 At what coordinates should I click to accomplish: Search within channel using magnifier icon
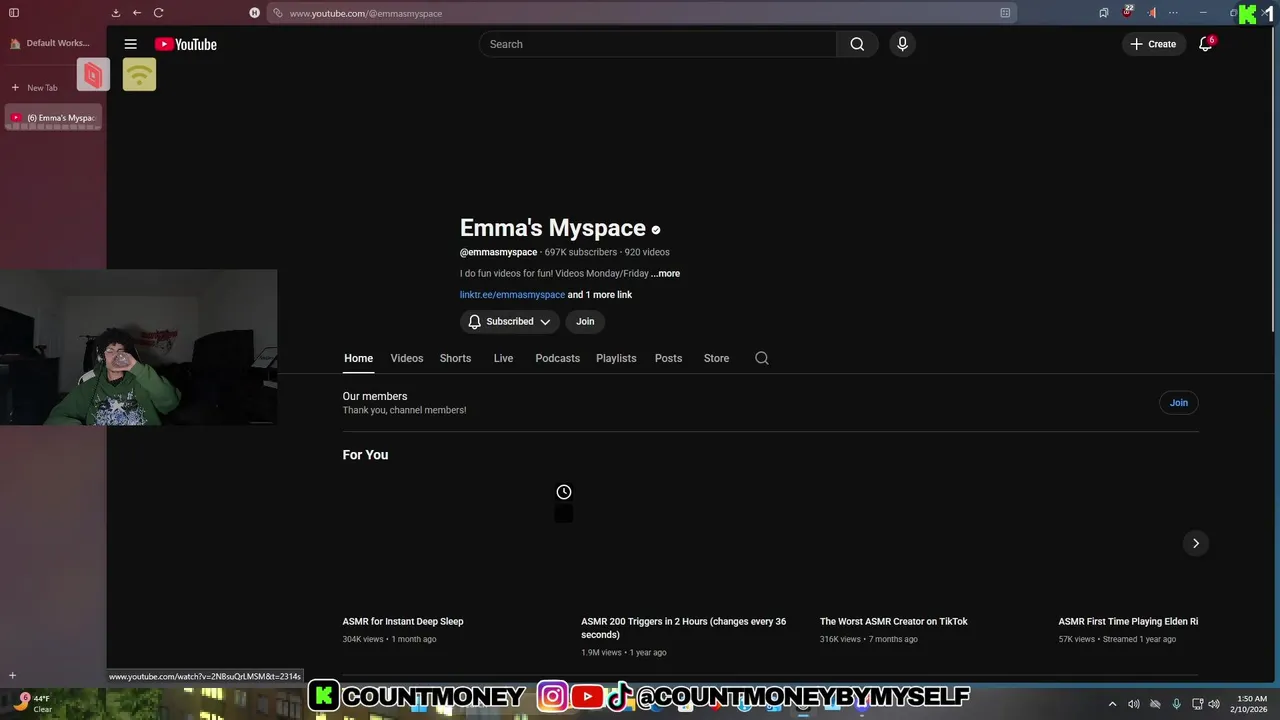click(x=762, y=358)
